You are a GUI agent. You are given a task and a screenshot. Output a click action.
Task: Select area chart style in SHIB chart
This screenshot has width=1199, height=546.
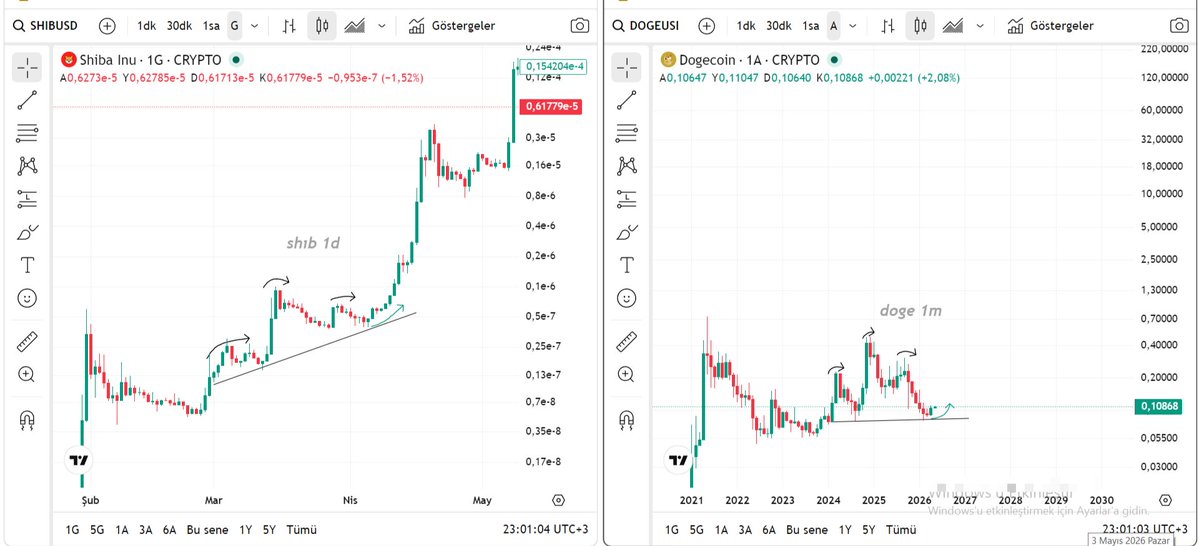354,26
